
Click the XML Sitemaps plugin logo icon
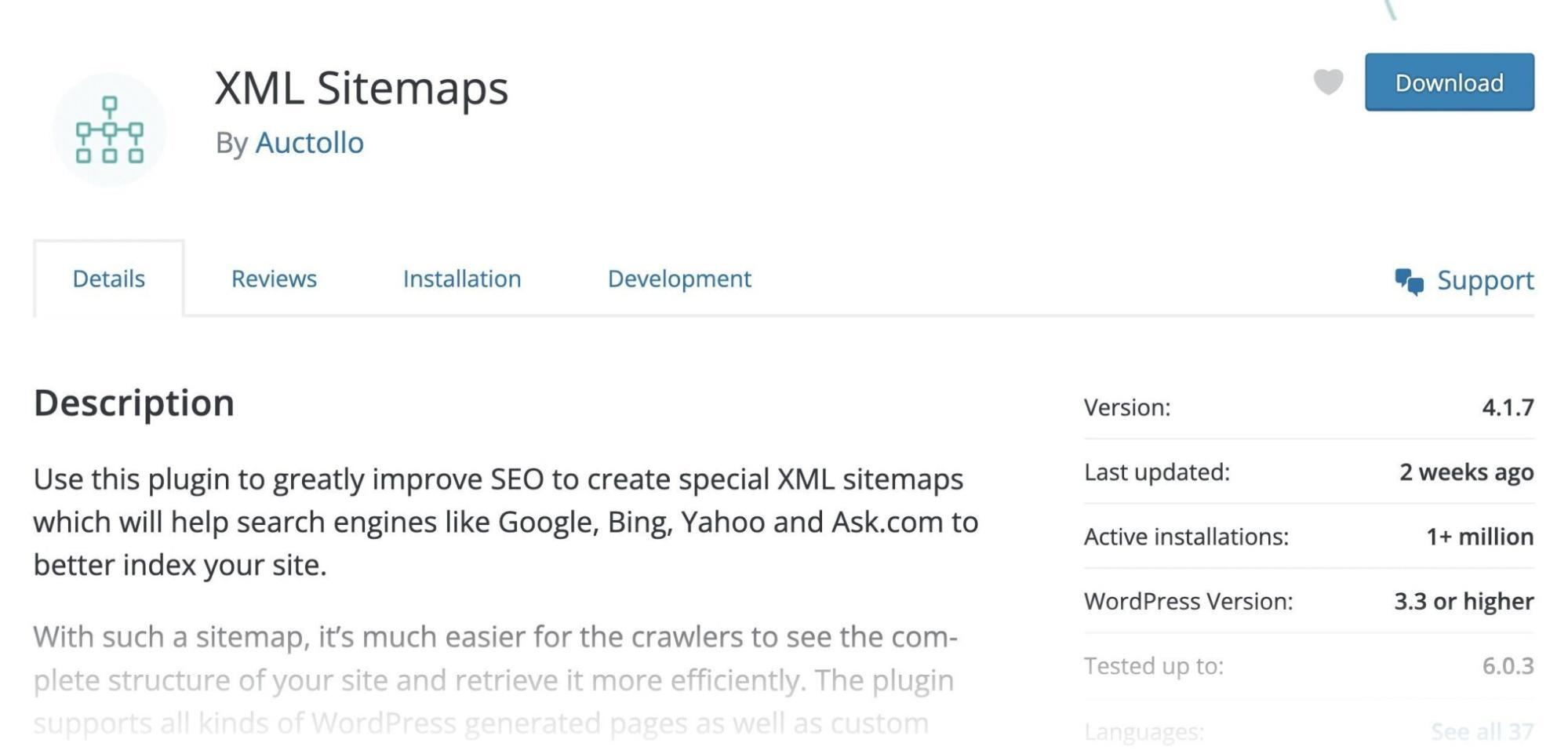tap(111, 129)
